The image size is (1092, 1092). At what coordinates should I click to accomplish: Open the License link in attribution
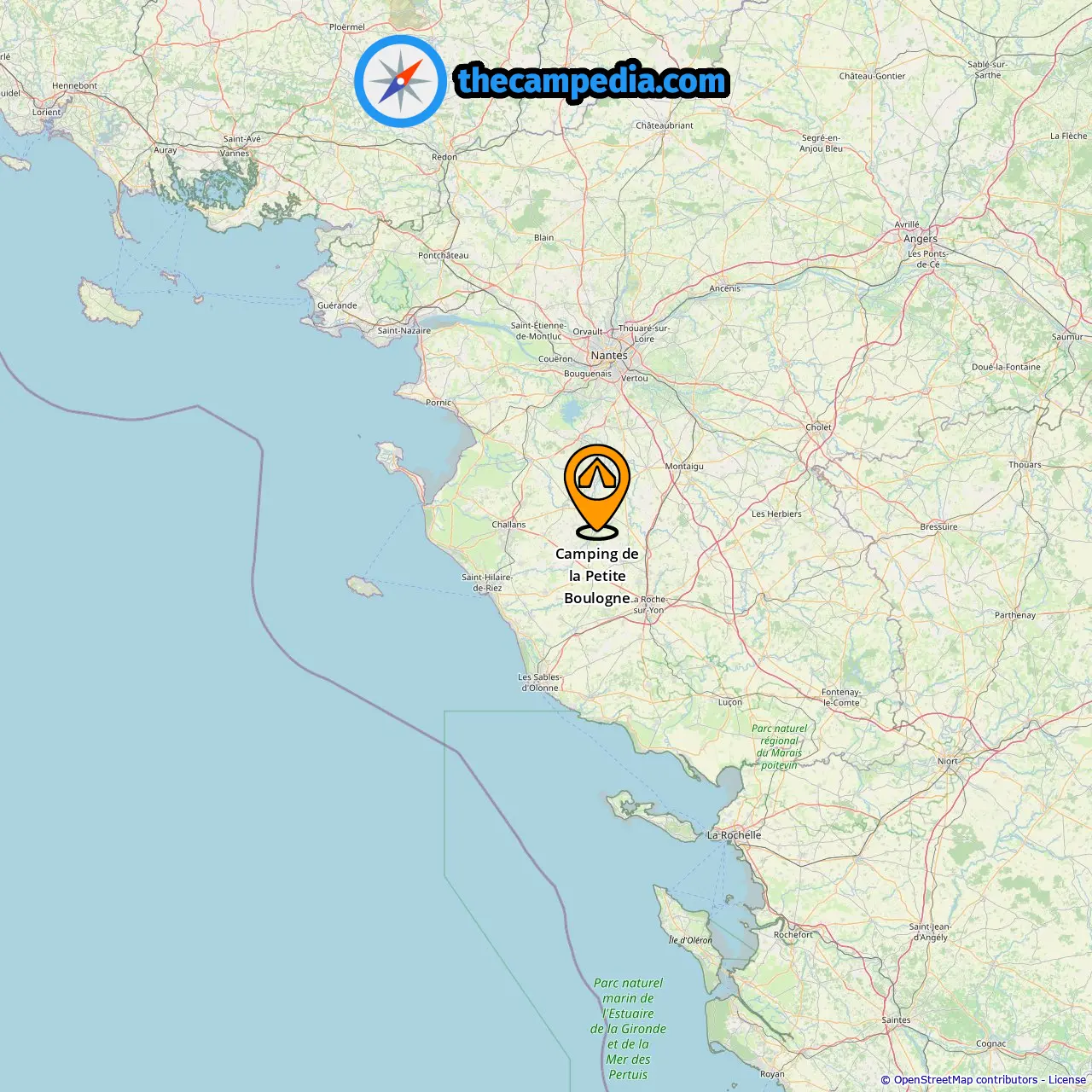[1067, 1080]
